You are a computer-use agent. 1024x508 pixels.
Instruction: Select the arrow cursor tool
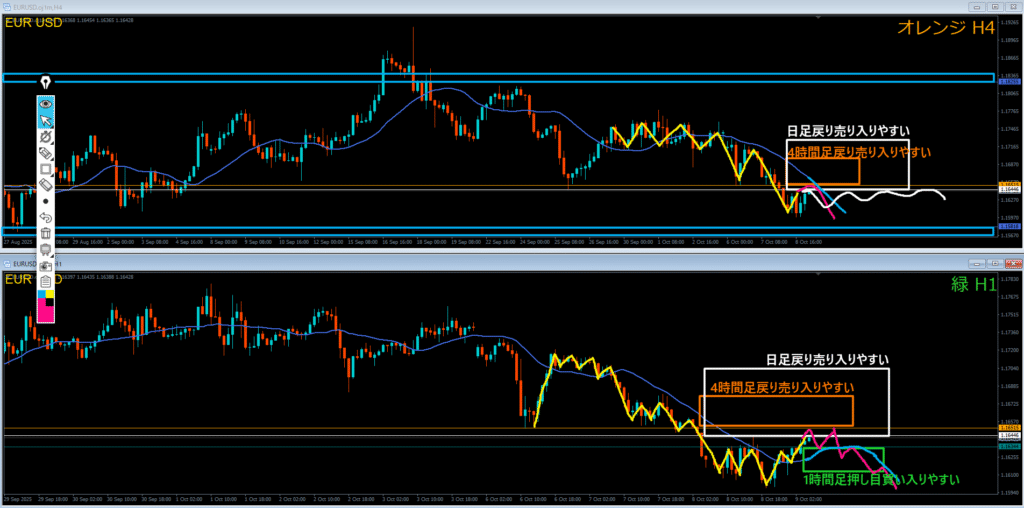coord(45,120)
